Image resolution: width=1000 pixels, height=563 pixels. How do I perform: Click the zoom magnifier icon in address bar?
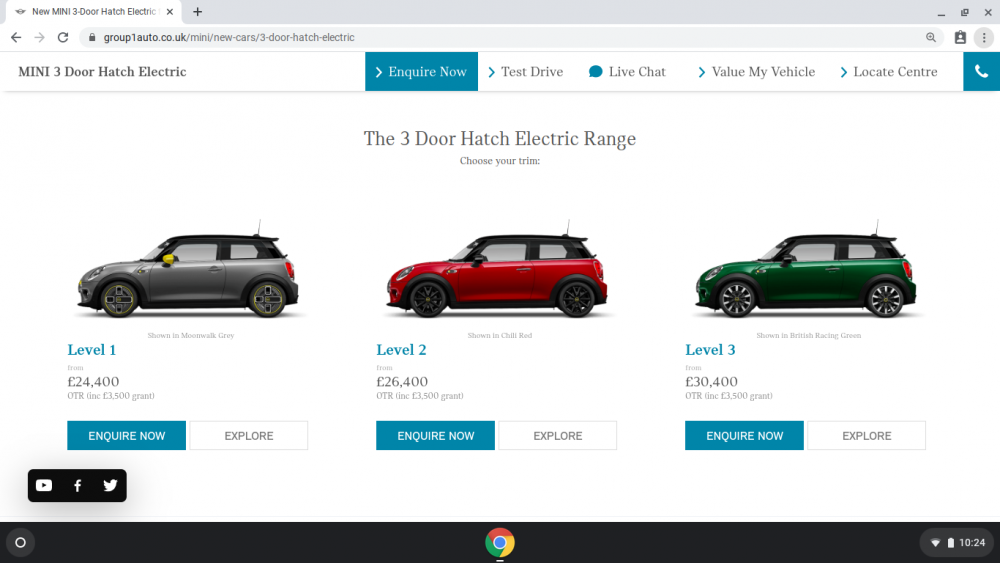[931, 38]
